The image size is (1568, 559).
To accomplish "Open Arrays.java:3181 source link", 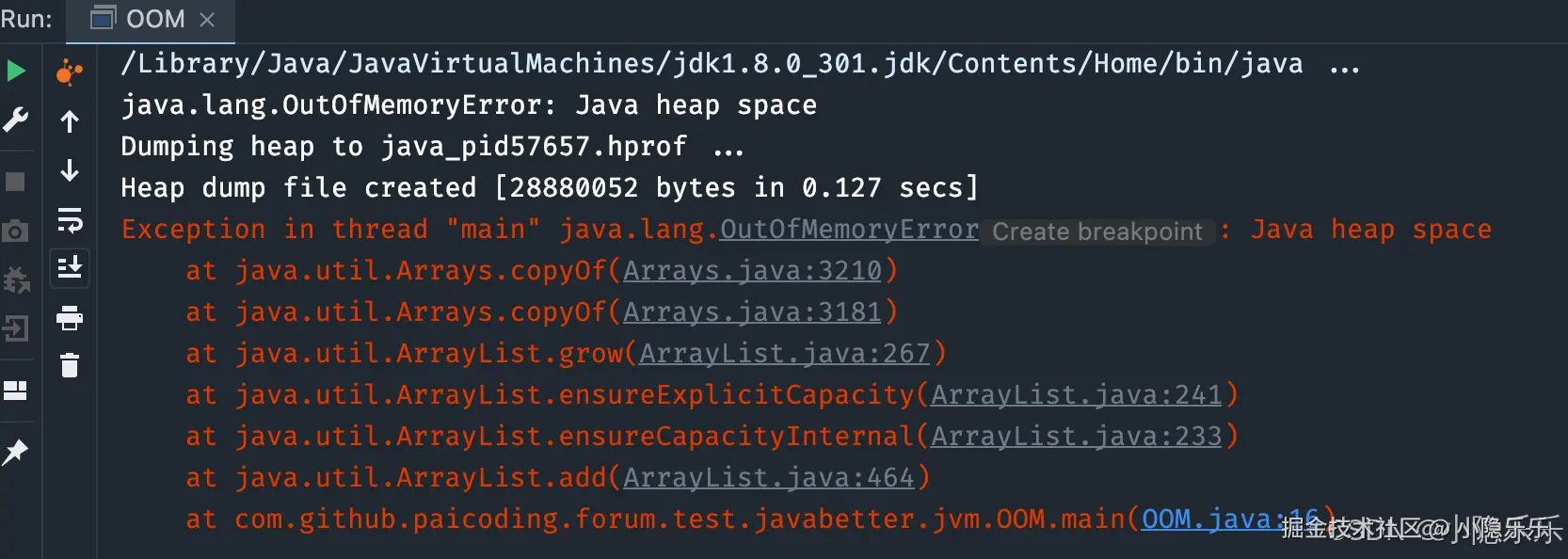I will (x=752, y=312).
